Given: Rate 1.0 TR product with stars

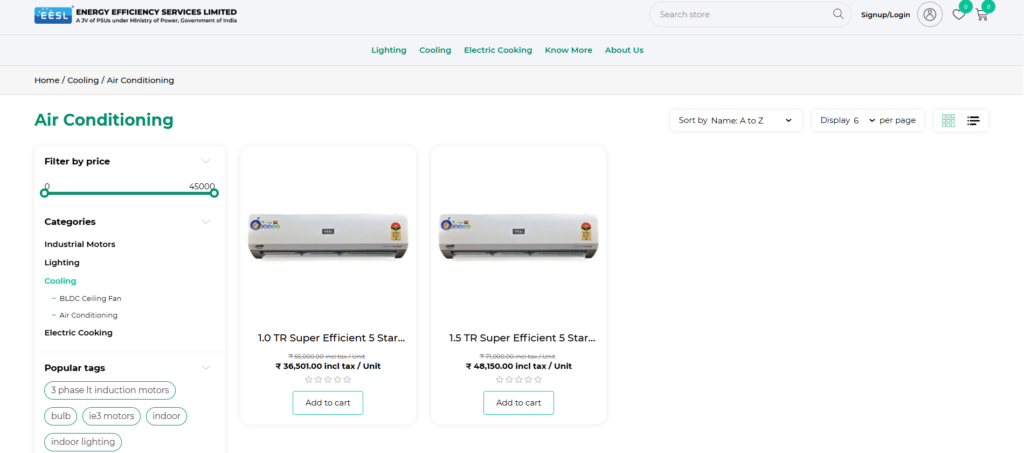Looking at the screenshot, I should [x=328, y=379].
